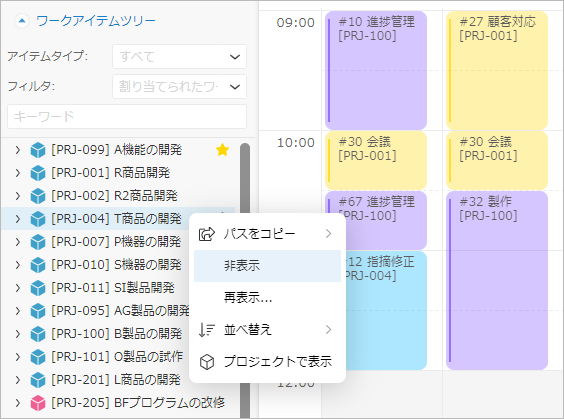Click the sort icon beside 並べ替え
Viewport: 564px width, 419px height.
207,329
